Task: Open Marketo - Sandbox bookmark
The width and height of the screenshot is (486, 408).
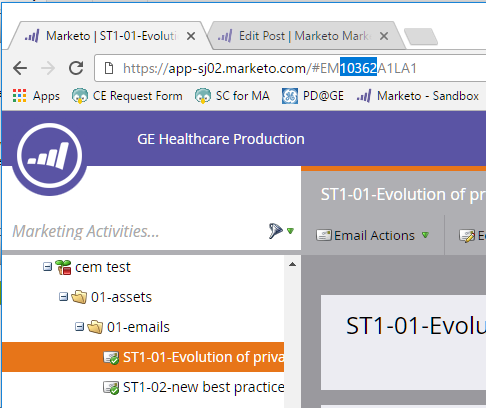Action: [x=418, y=96]
